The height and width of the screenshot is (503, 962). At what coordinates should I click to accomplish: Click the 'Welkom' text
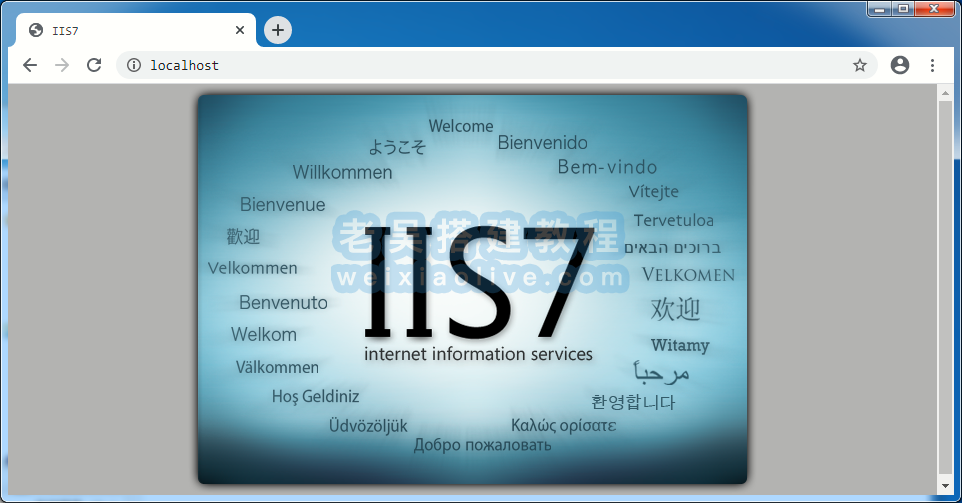tap(264, 334)
